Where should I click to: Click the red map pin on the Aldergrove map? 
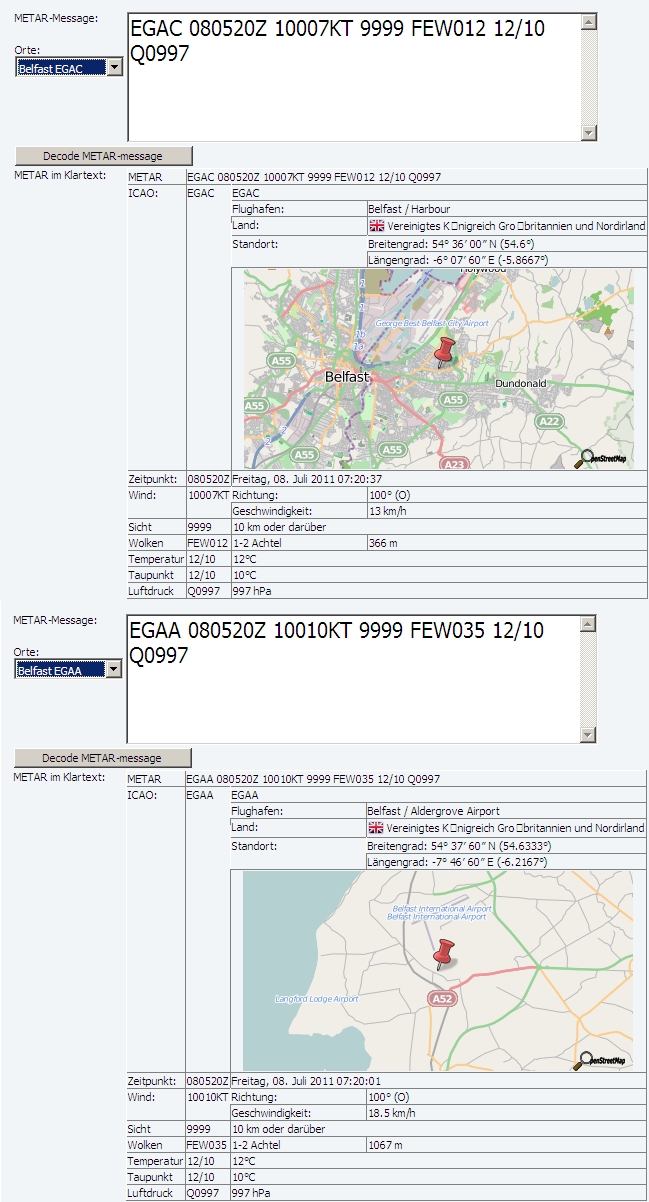pyautogui.click(x=444, y=954)
